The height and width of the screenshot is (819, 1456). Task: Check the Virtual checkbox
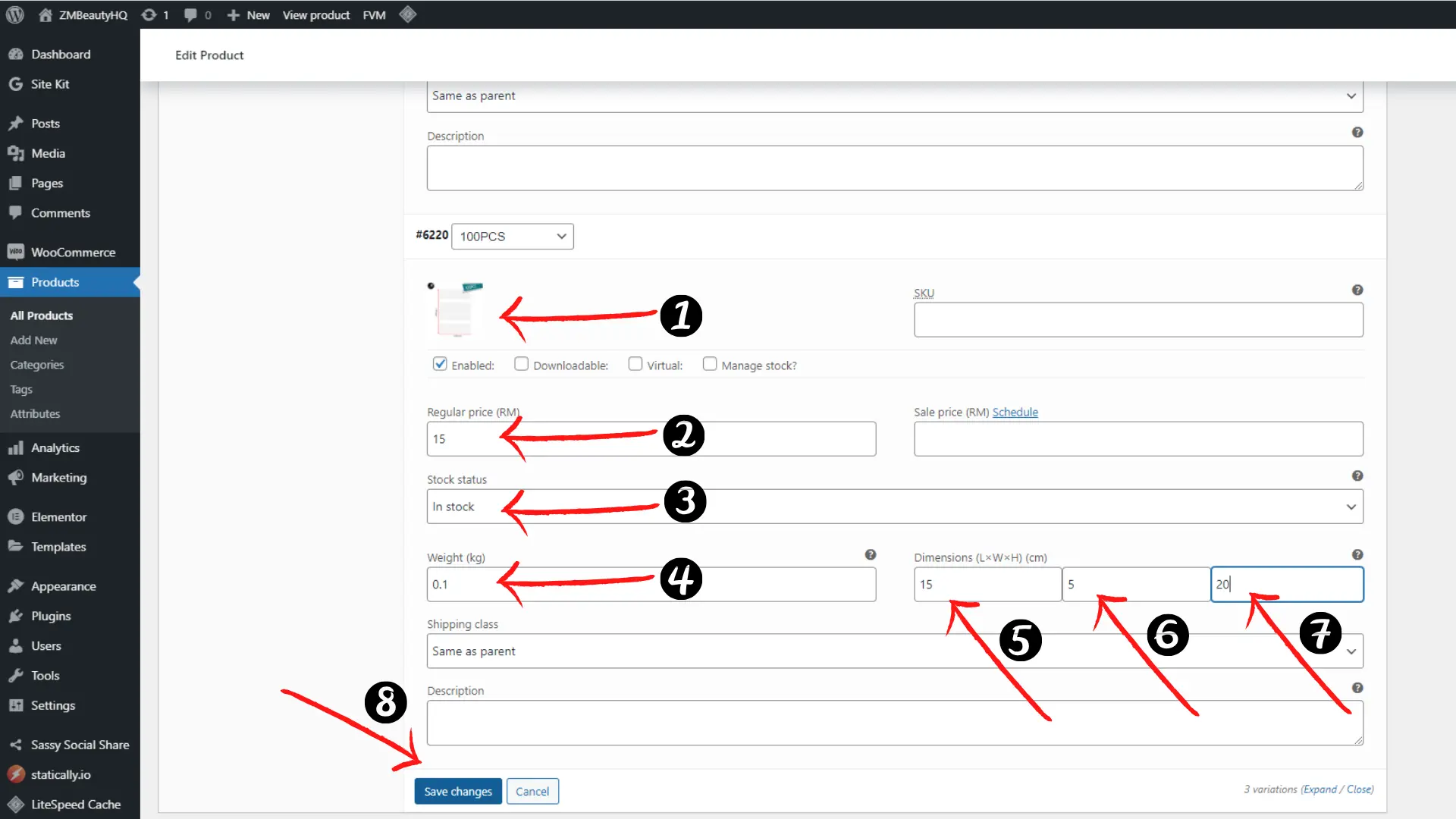(635, 364)
